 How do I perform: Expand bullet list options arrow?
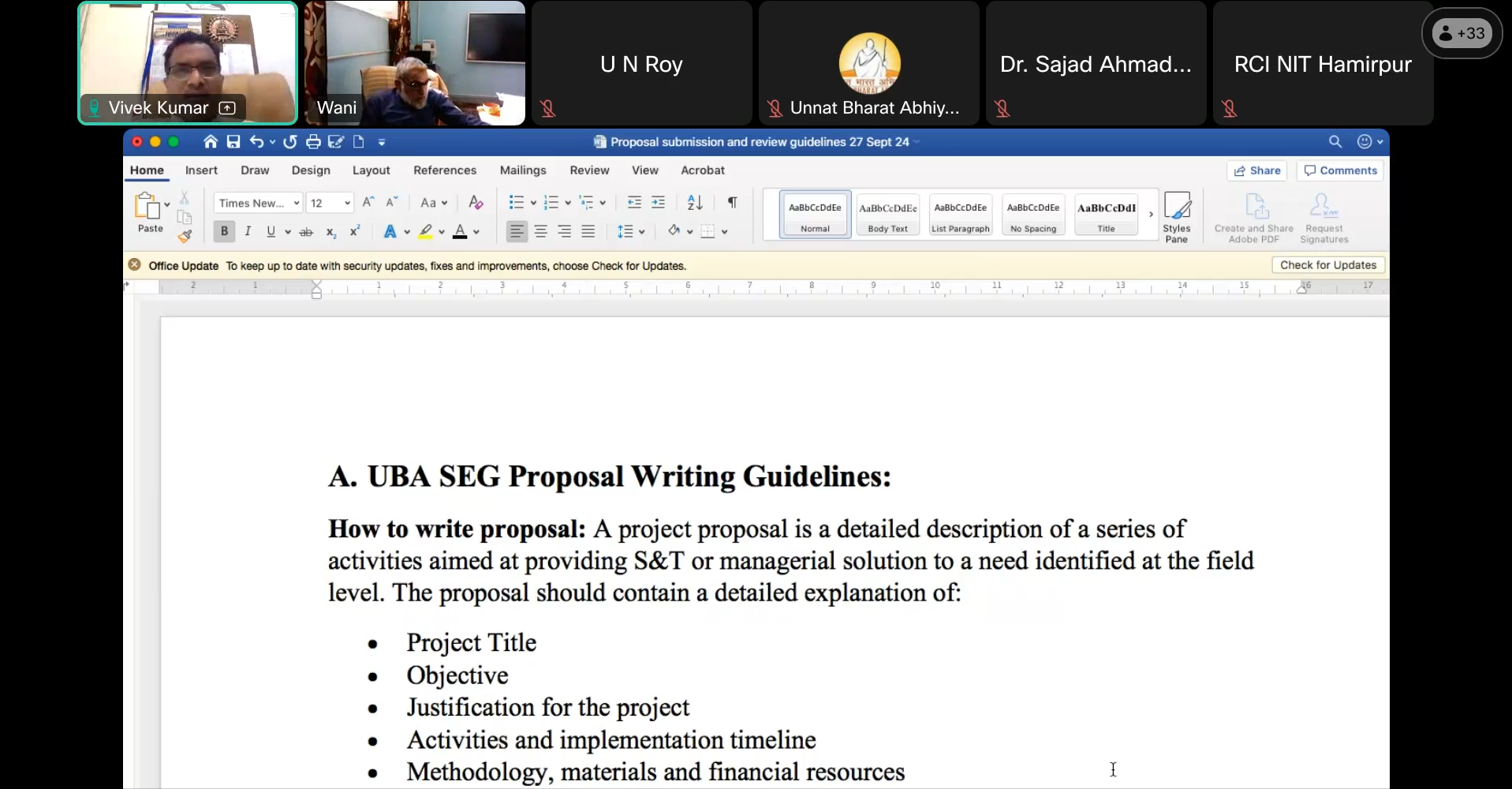(534, 203)
